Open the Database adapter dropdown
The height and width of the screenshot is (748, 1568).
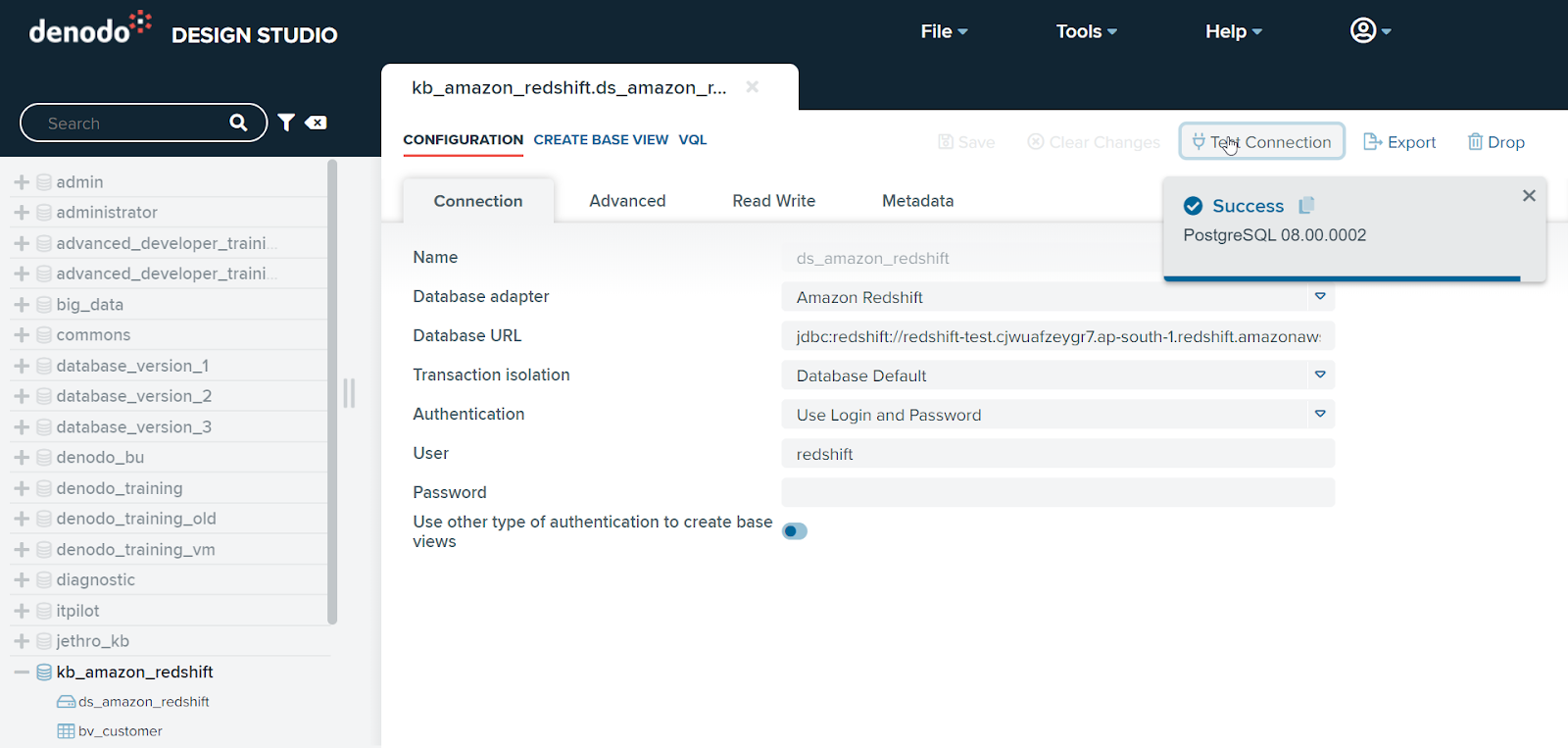click(1320, 296)
